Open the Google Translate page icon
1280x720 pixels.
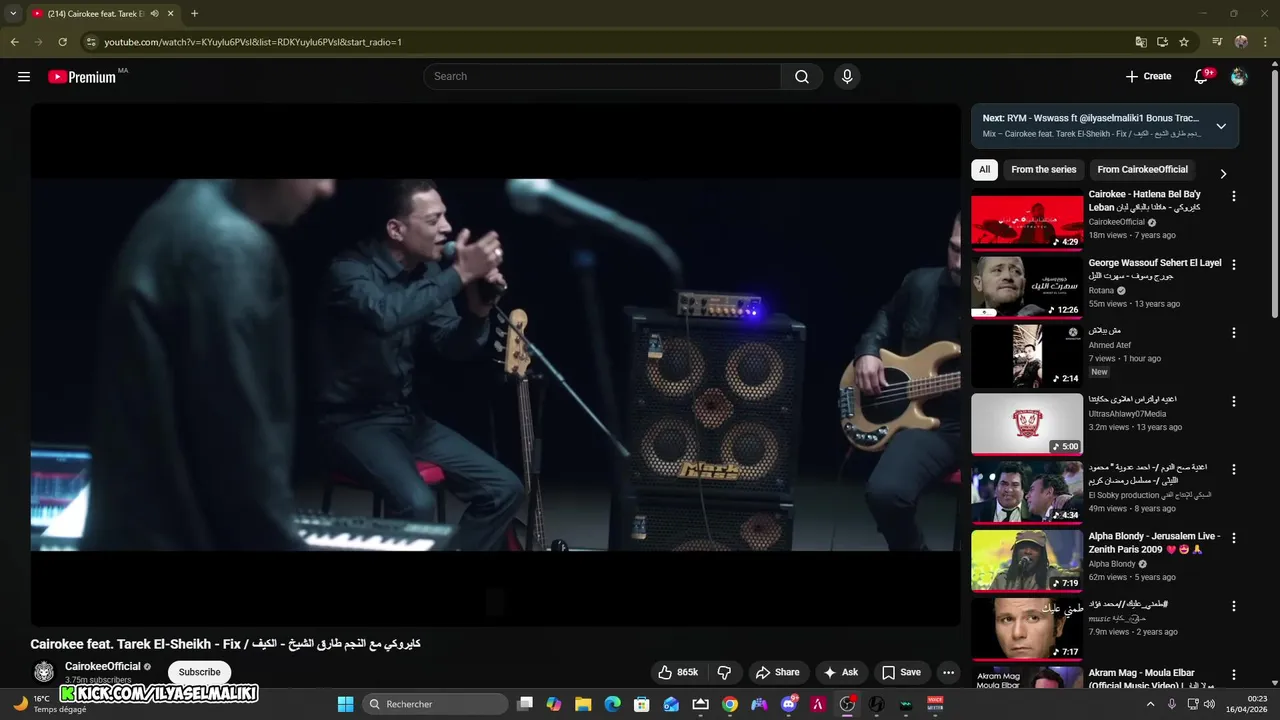click(1141, 42)
